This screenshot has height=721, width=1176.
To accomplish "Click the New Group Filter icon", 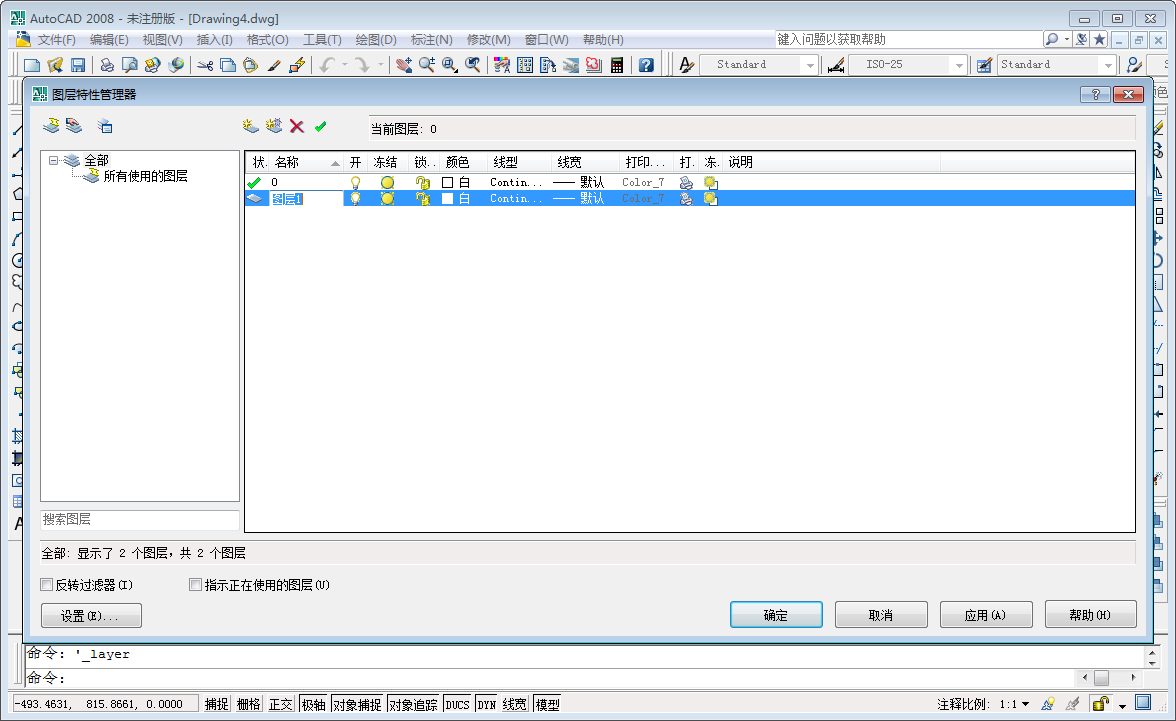I will 74,126.
